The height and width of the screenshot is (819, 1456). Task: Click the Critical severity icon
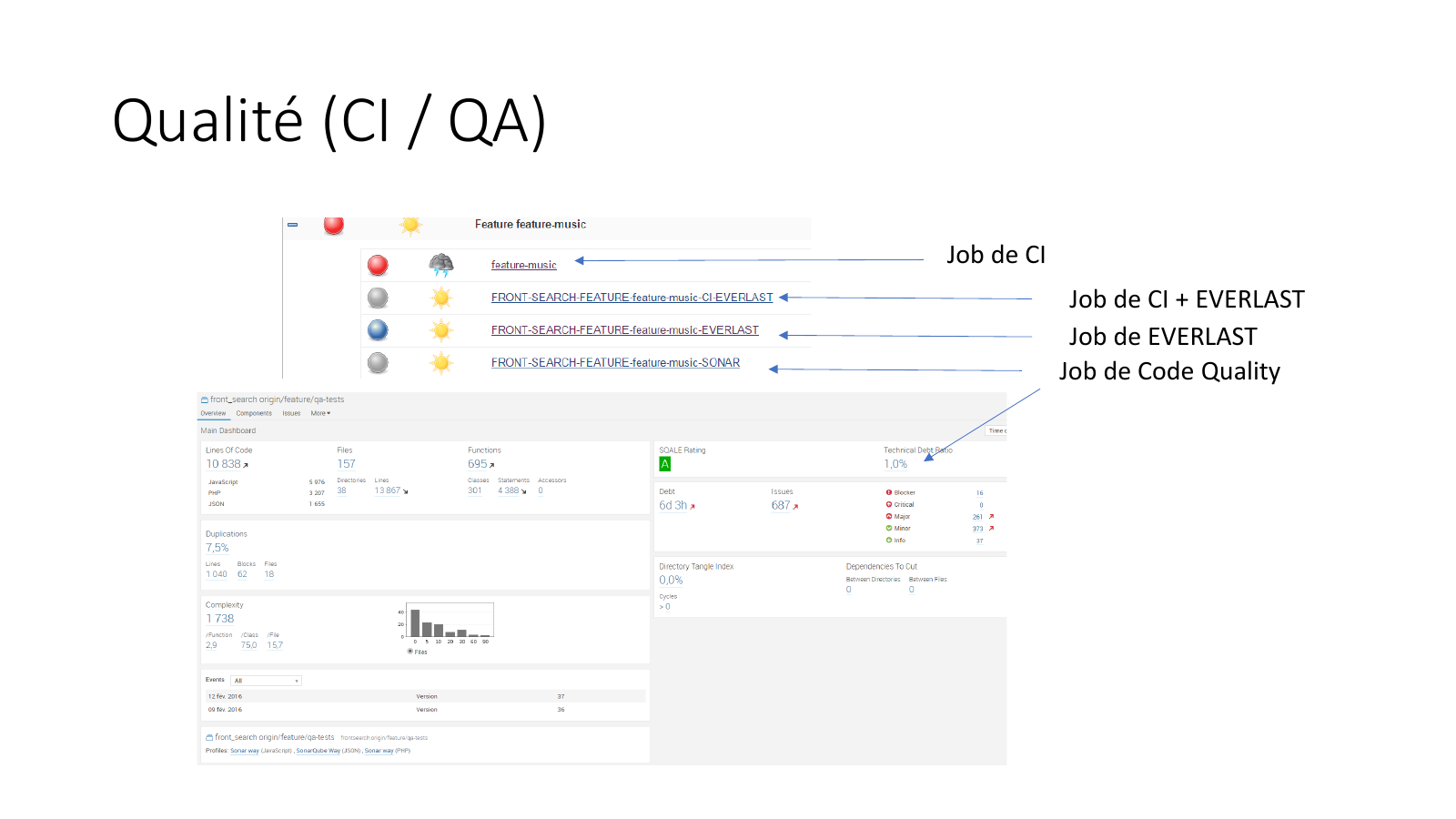(x=889, y=504)
